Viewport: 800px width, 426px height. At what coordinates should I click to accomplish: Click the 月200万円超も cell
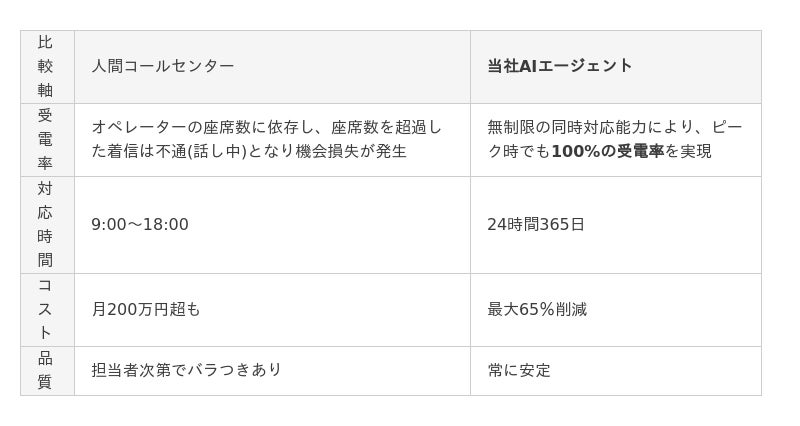coord(272,310)
